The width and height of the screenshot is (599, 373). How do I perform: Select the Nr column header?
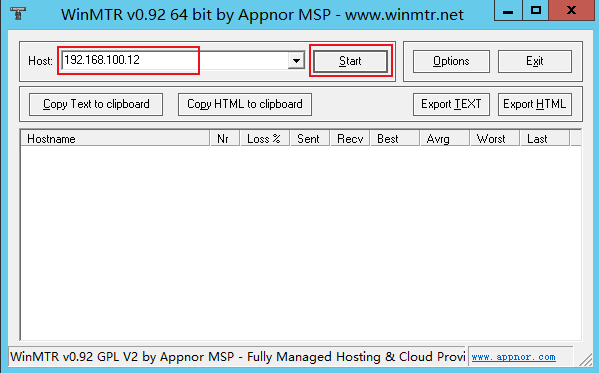(x=225, y=138)
